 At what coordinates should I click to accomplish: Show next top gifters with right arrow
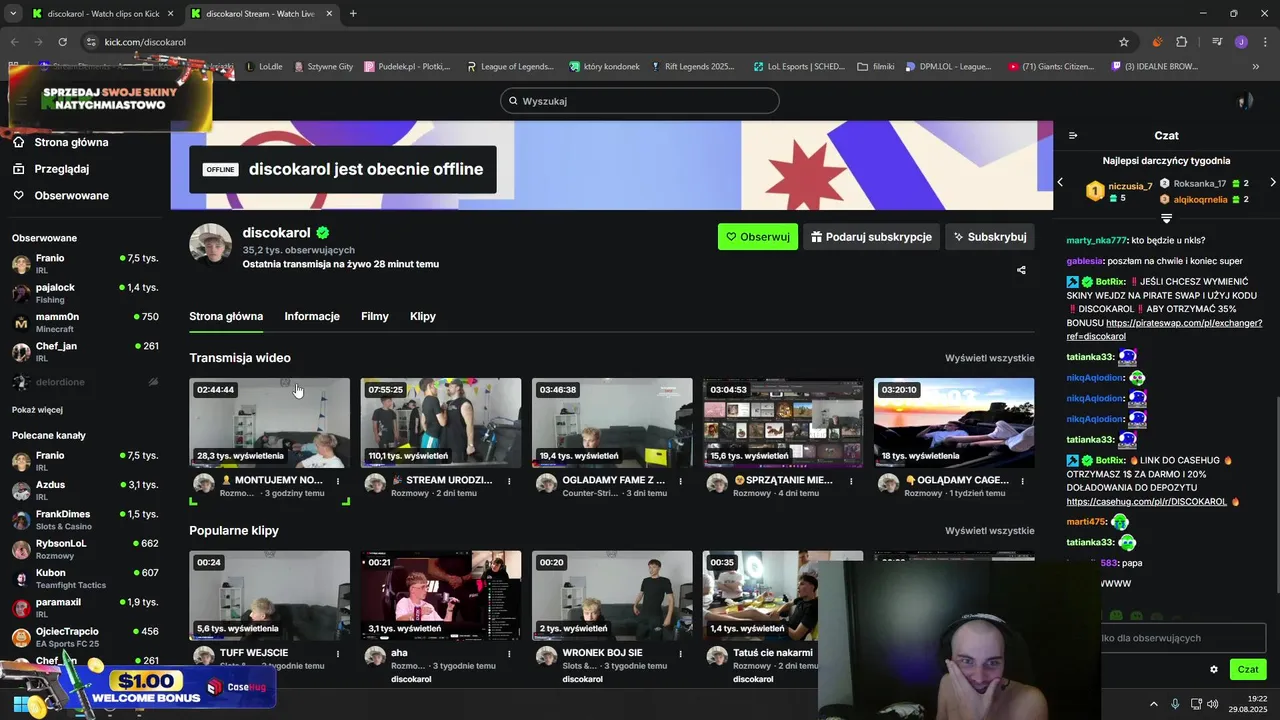pos(1272,182)
